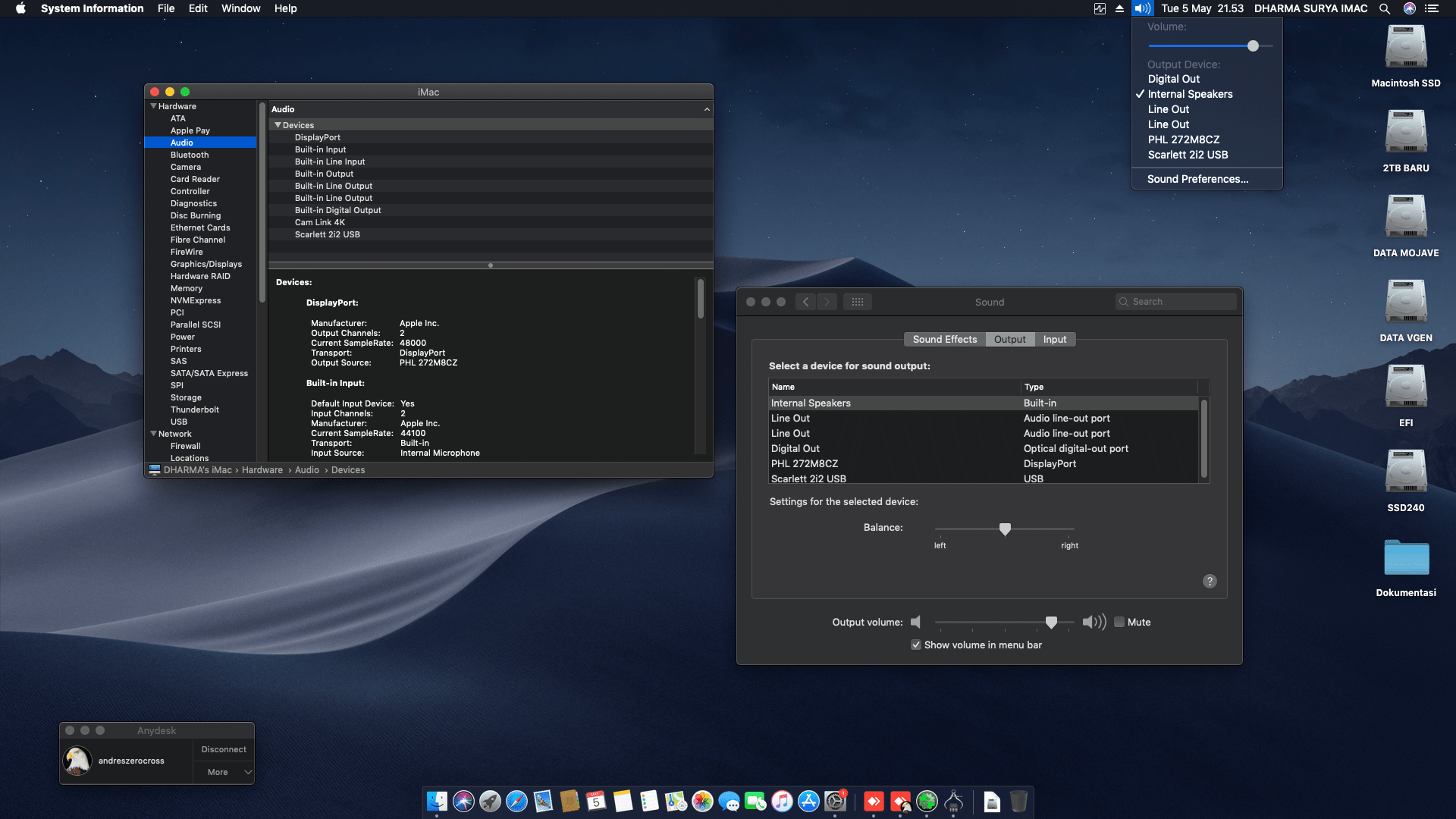Image resolution: width=1456 pixels, height=819 pixels.
Task: Click the Sound preferences Search field
Action: [1175, 302]
